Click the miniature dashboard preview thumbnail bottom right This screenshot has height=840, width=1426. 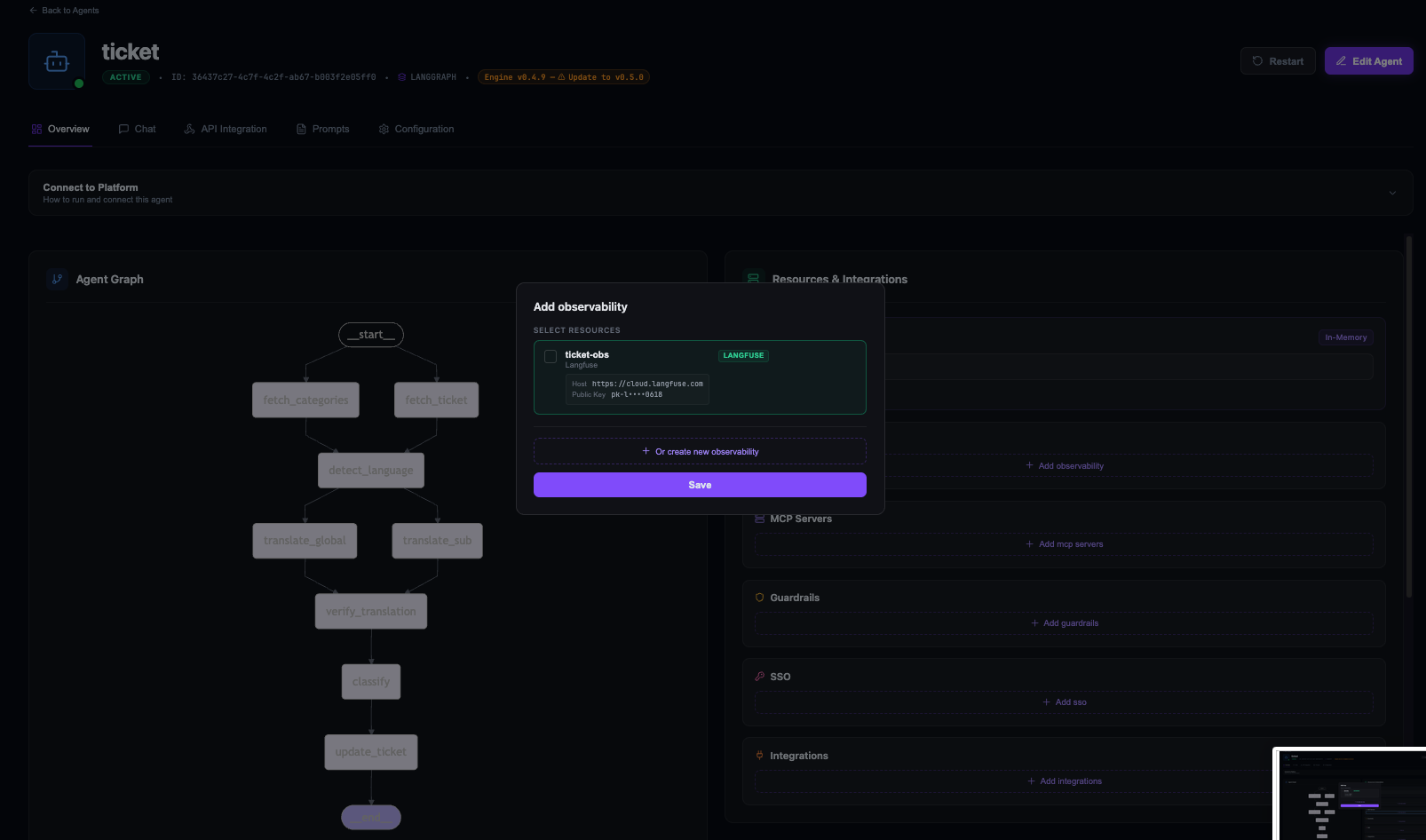[x=1351, y=796]
